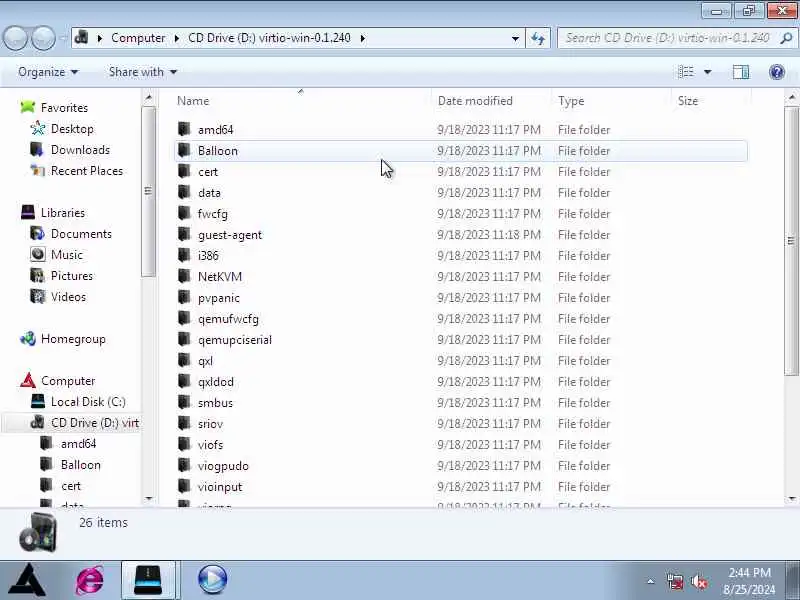This screenshot has height=600, width=800.
Task: Select the cert folder icon in file list
Action: pos(184,171)
